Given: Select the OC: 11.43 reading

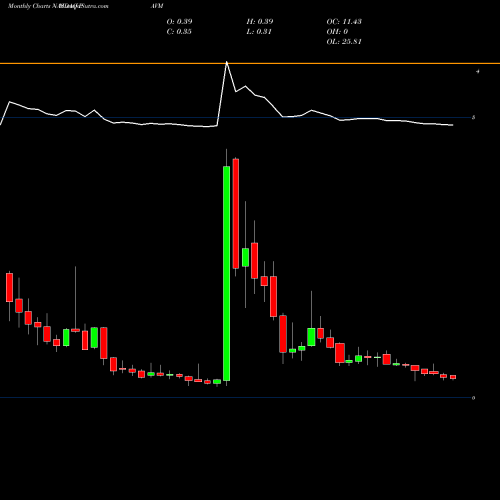Looking at the screenshot, I should click(344, 22).
